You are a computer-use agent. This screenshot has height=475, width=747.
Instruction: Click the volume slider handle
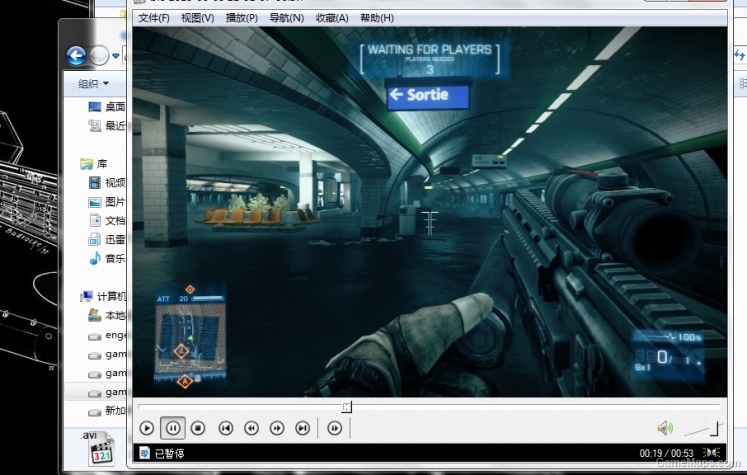tap(715, 428)
